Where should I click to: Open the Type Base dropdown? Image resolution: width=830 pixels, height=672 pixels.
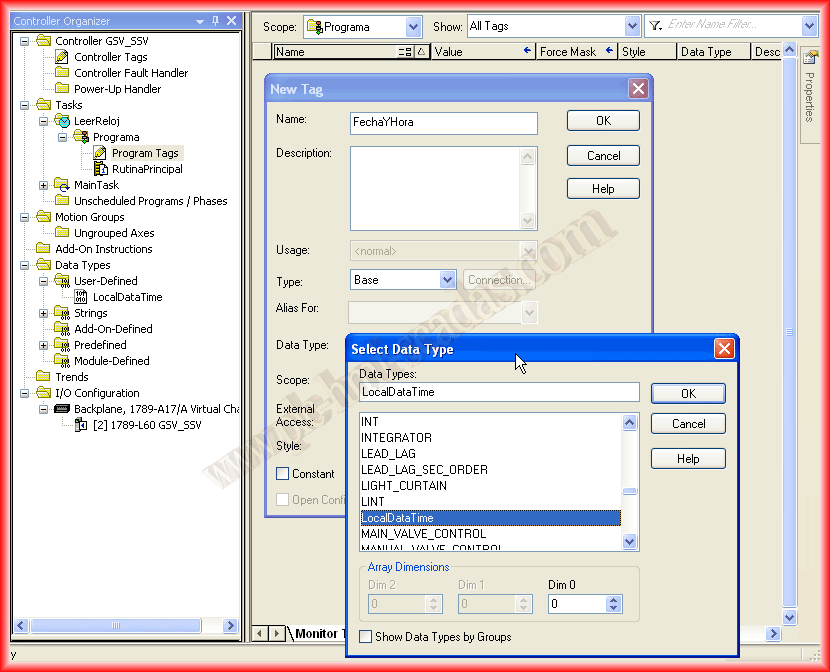point(448,280)
